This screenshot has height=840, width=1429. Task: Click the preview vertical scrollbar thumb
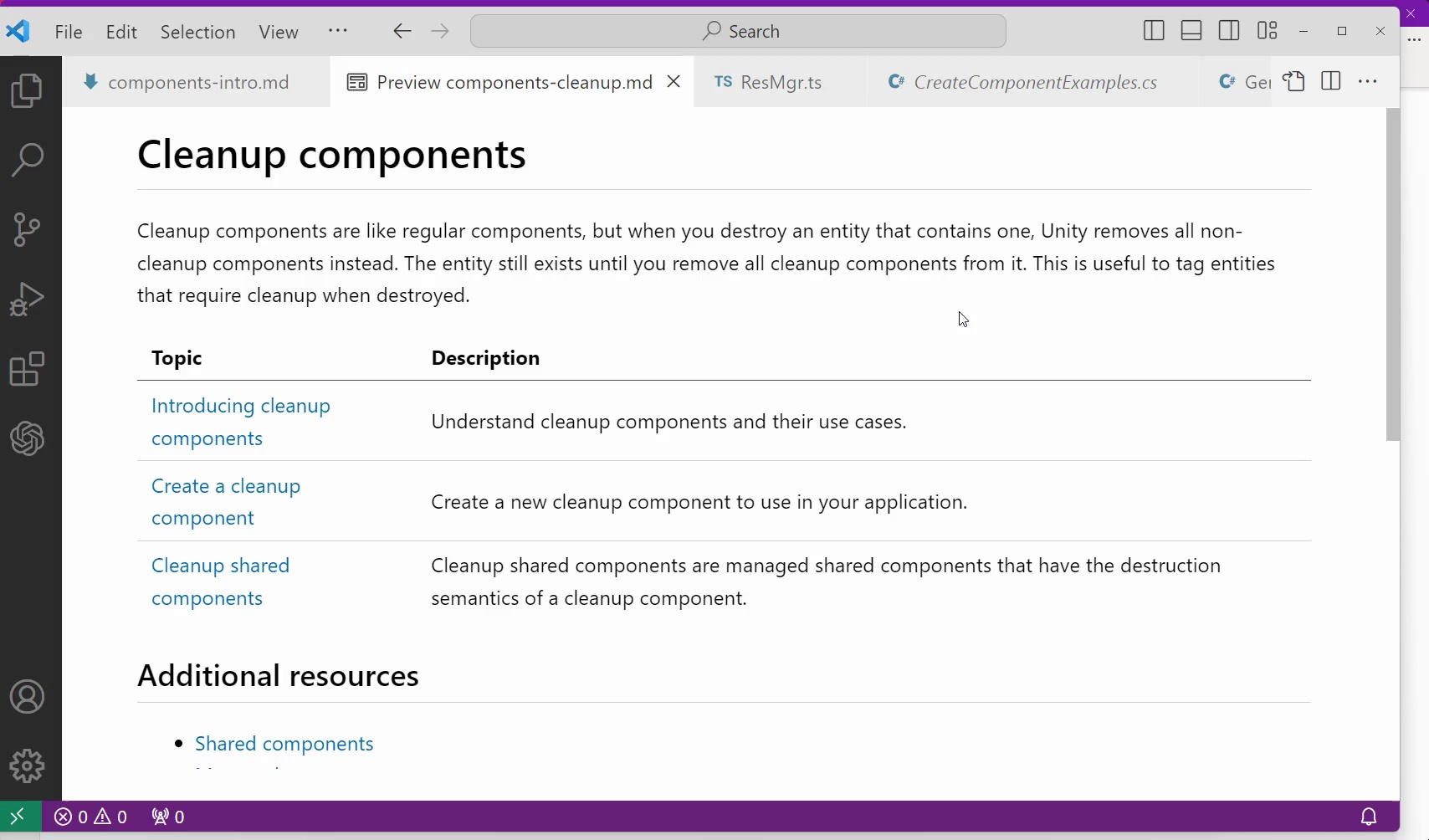[x=1393, y=274]
